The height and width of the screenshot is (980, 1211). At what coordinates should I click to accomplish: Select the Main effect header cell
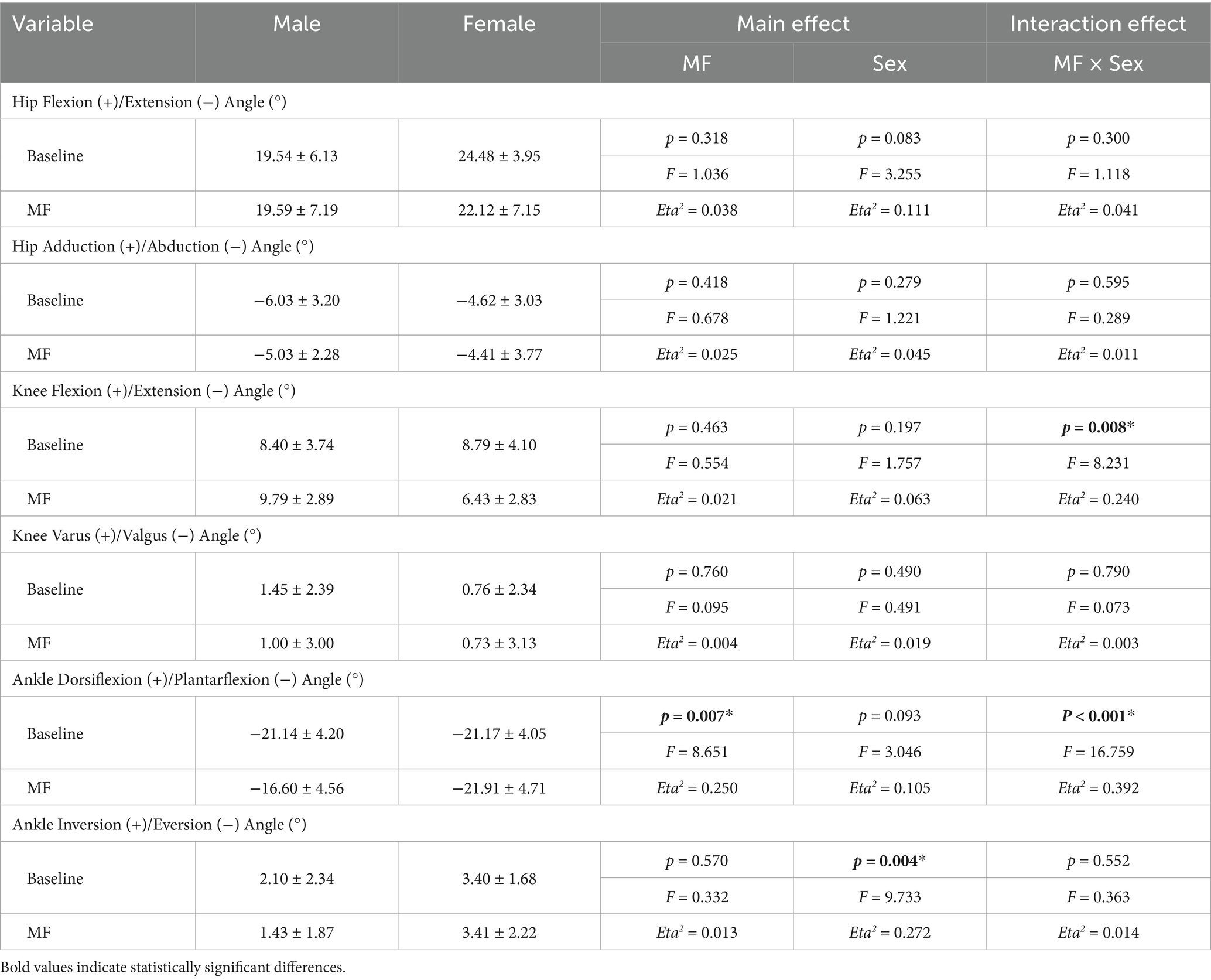pos(793,24)
